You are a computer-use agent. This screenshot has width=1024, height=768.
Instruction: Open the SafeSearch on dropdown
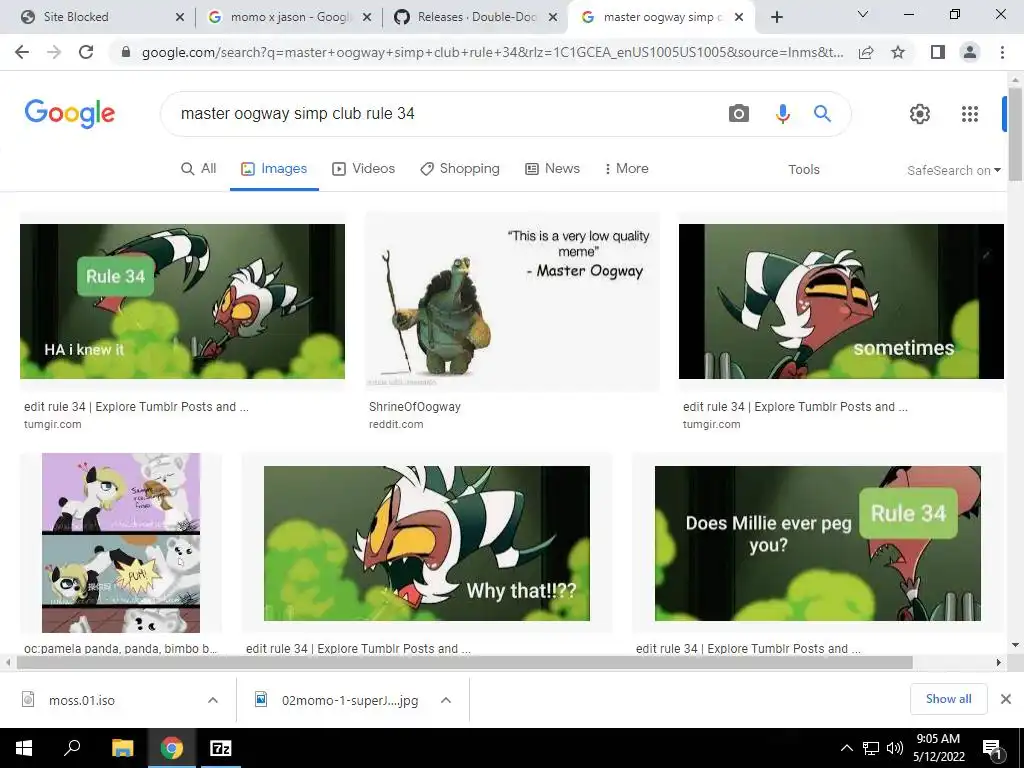(953, 170)
